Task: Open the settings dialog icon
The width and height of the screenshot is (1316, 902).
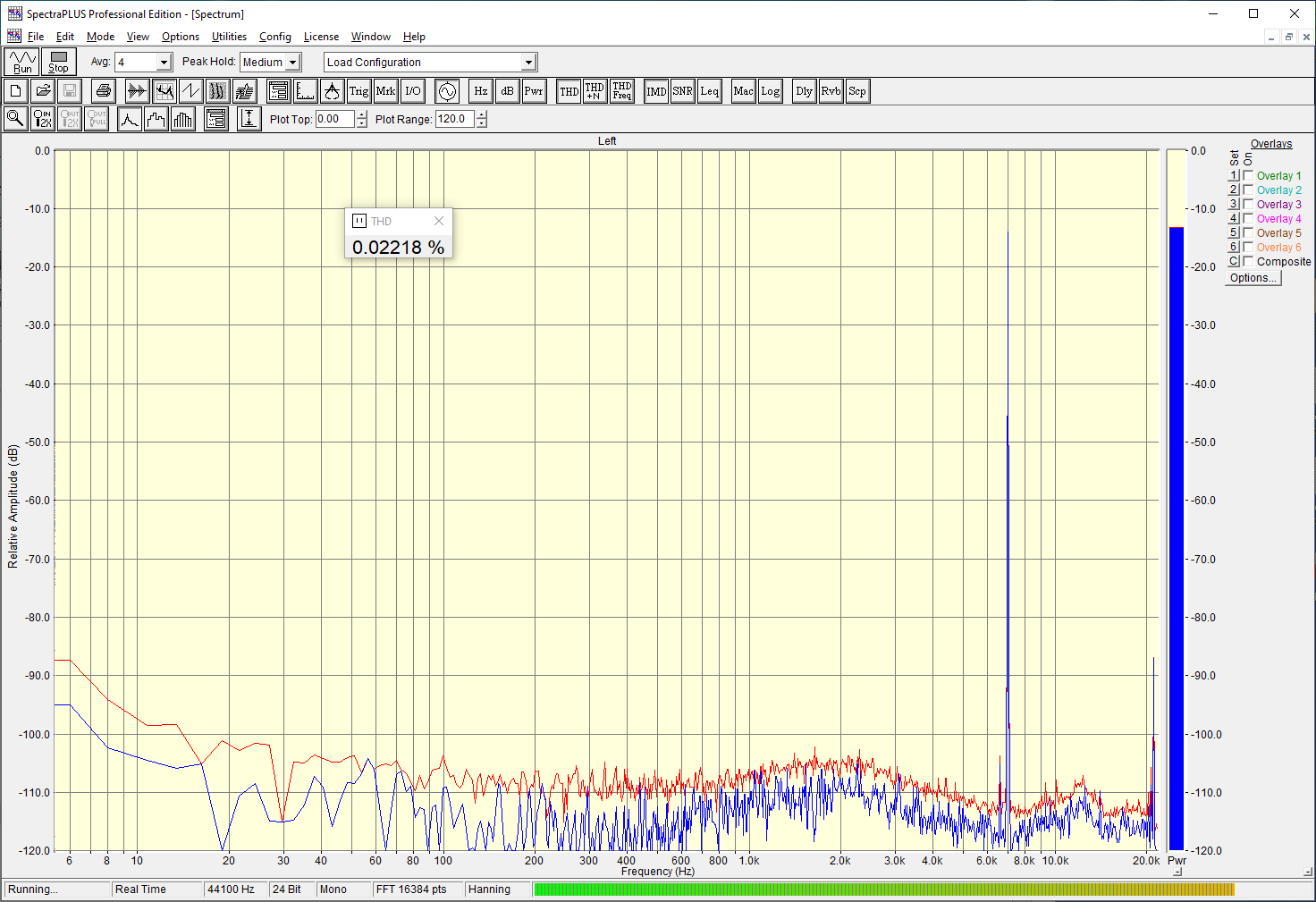Action: coord(278,91)
